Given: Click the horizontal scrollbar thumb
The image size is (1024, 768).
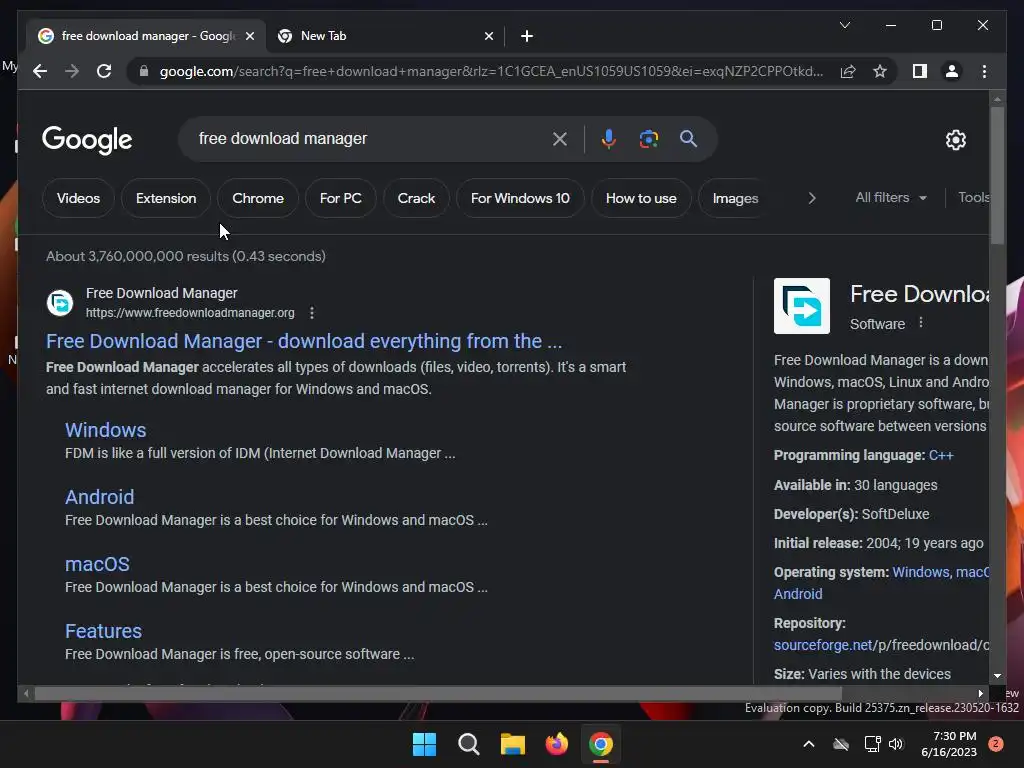Looking at the screenshot, I should 438,694.
